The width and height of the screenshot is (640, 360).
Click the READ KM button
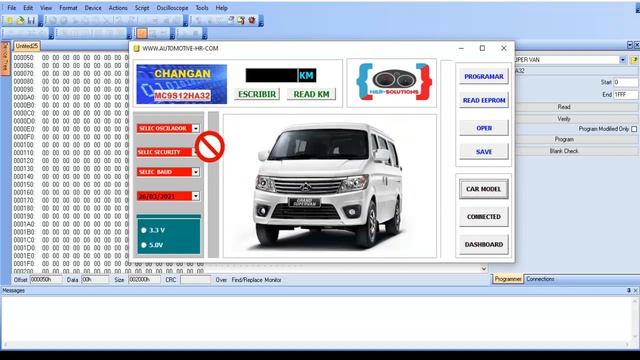(311, 94)
